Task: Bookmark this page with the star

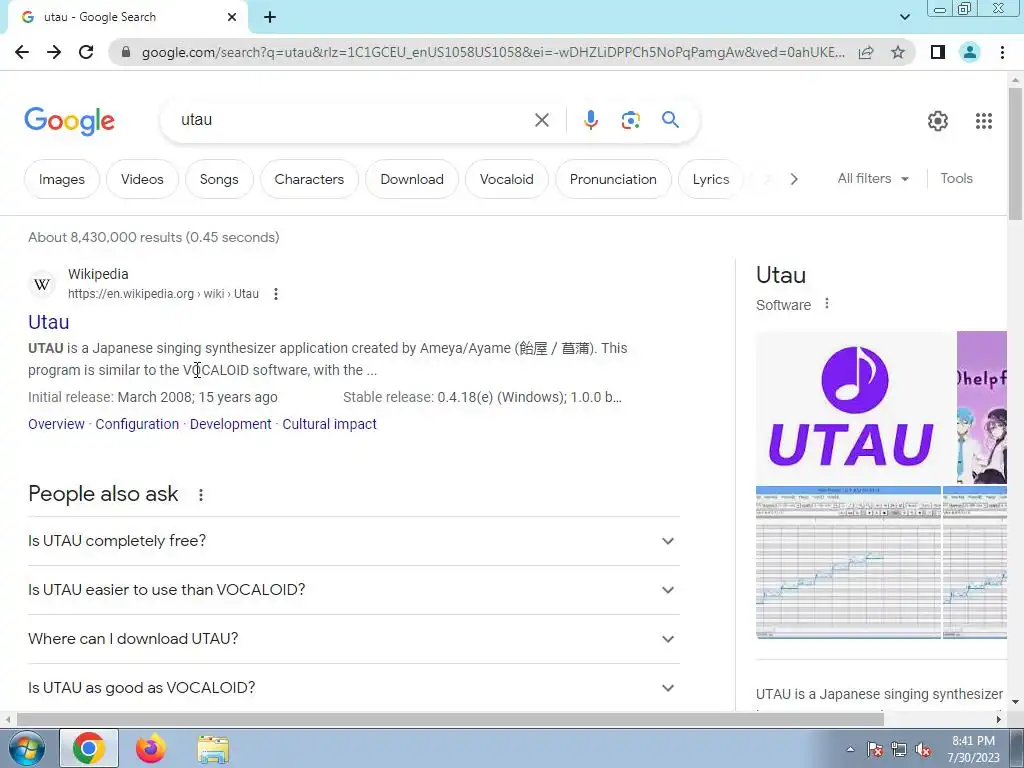Action: point(898,52)
